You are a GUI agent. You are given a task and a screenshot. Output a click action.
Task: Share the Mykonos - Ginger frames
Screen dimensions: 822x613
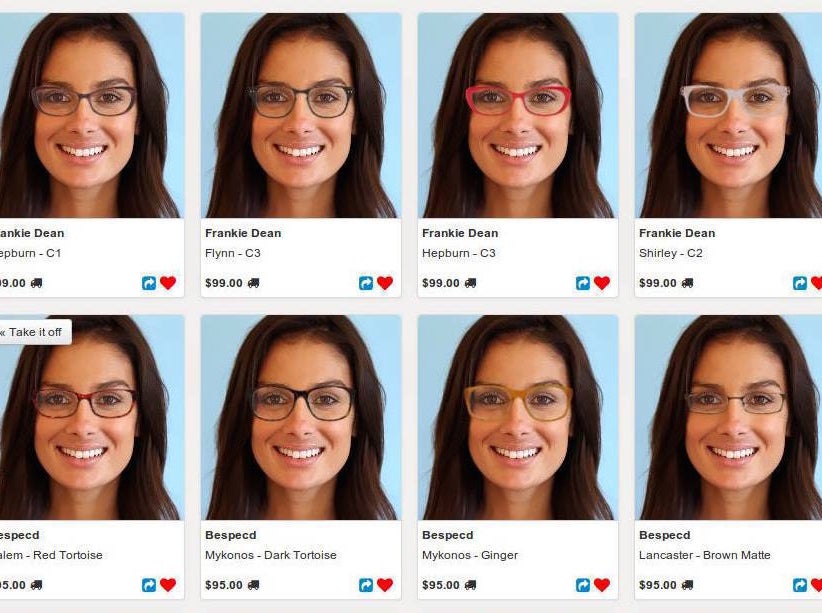(583, 585)
